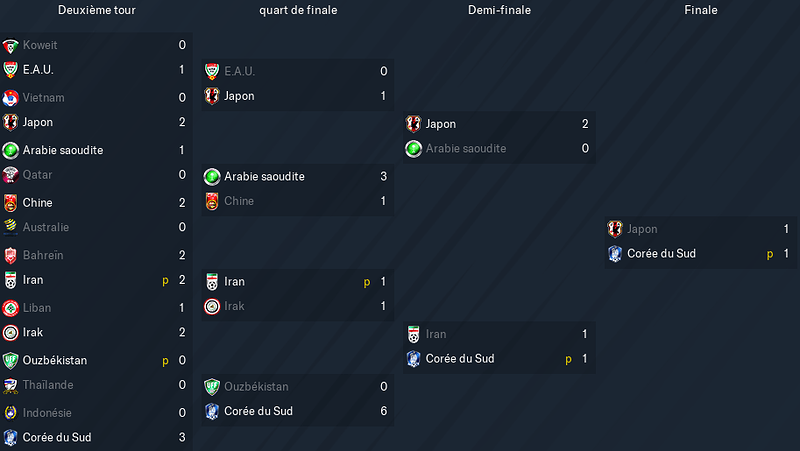The height and width of the screenshot is (451, 800).
Task: Select Ouzbékistan in the quart de finale
Action: coord(256,387)
